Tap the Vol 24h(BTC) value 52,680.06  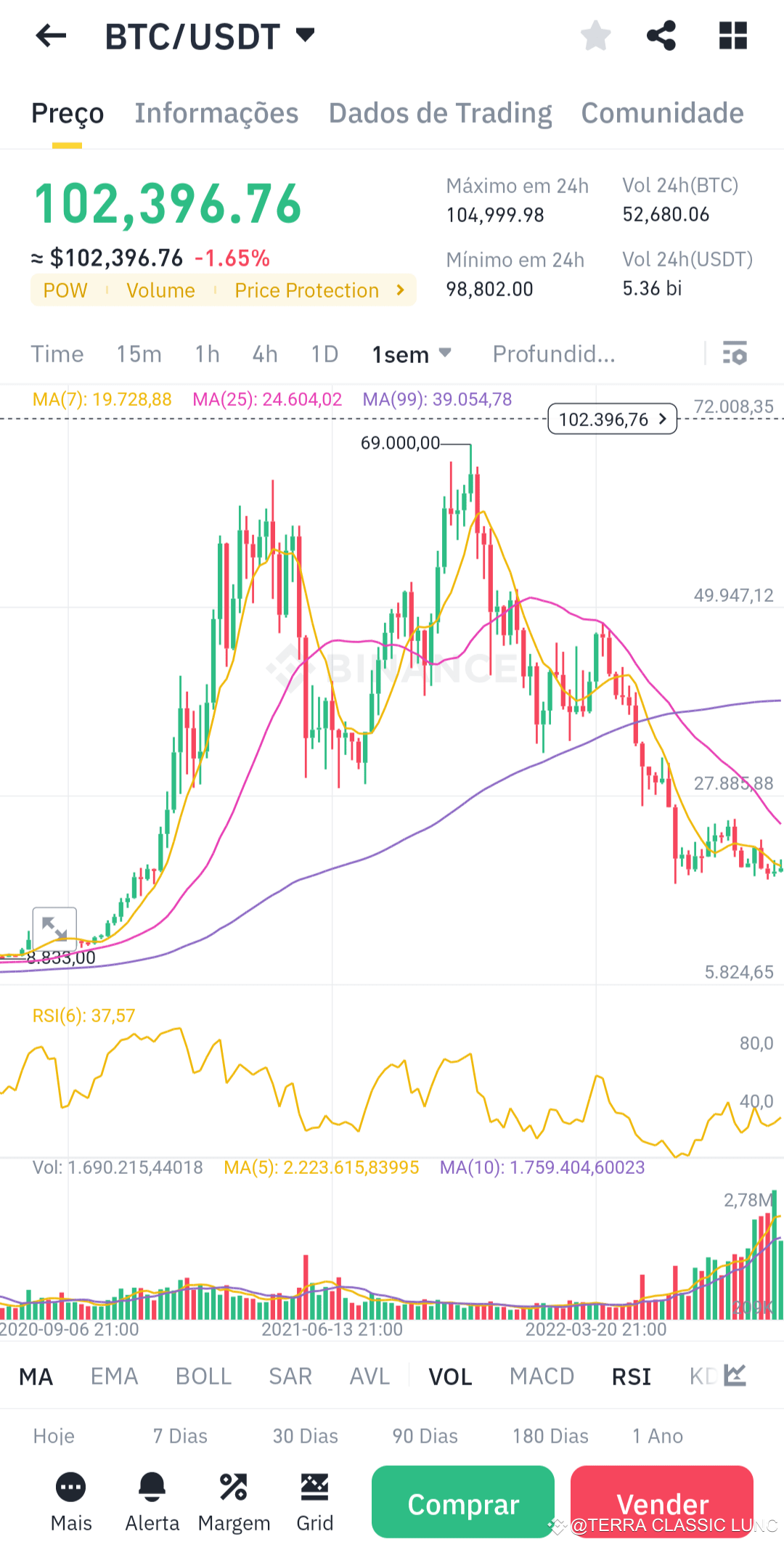(x=666, y=214)
